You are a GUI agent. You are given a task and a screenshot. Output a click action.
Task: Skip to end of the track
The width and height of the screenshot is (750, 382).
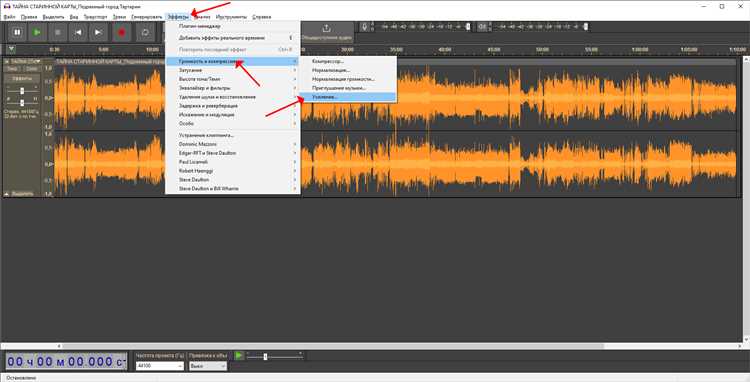(98, 33)
